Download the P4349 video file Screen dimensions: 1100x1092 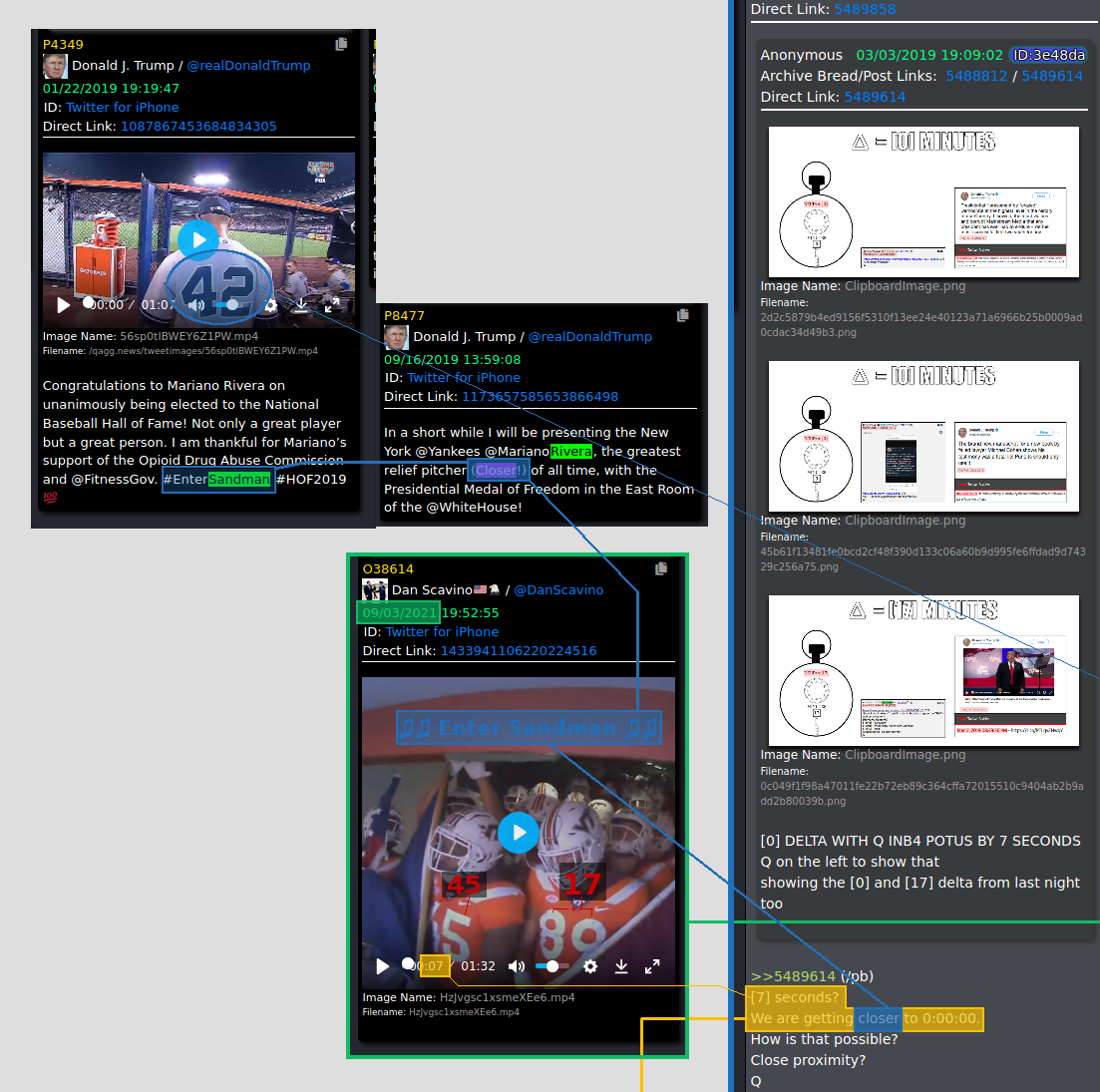tap(300, 304)
